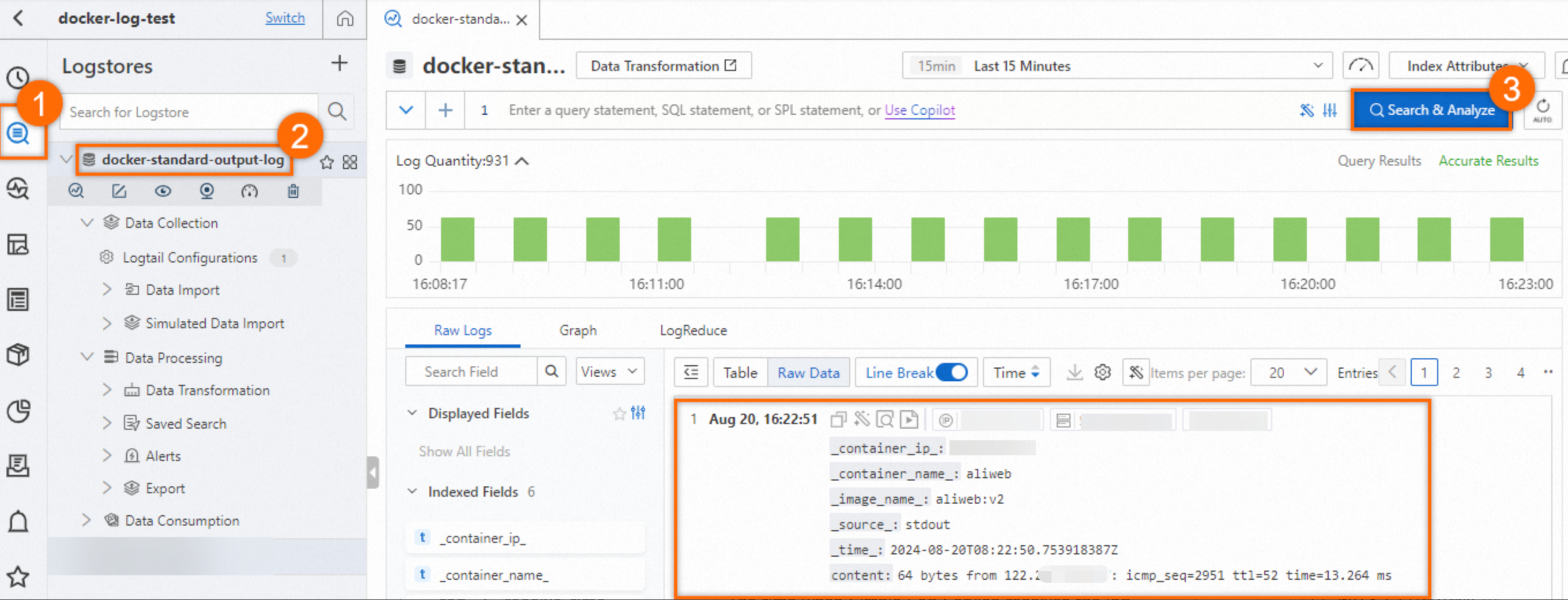Switch to the Raw Logs tab
1568x600 pixels.
(462, 330)
